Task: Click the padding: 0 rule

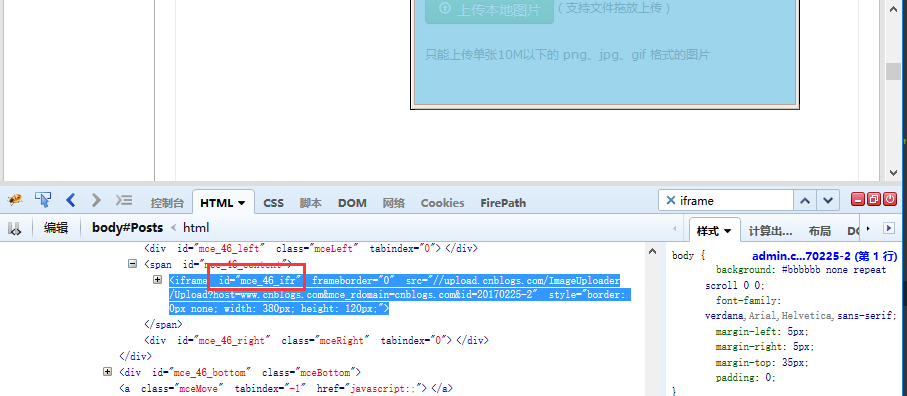Action: (x=745, y=378)
